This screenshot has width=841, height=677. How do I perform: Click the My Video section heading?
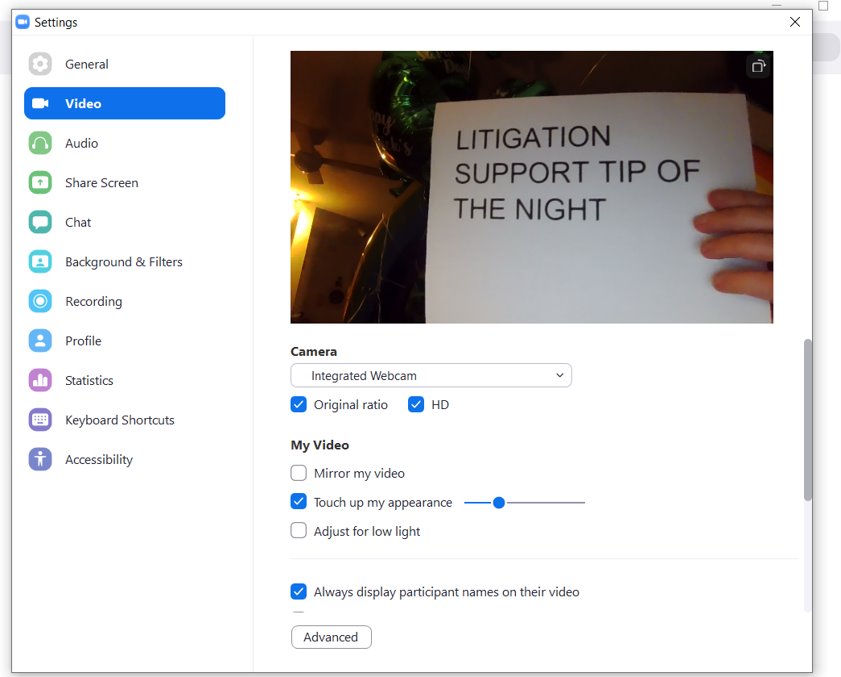tap(320, 445)
